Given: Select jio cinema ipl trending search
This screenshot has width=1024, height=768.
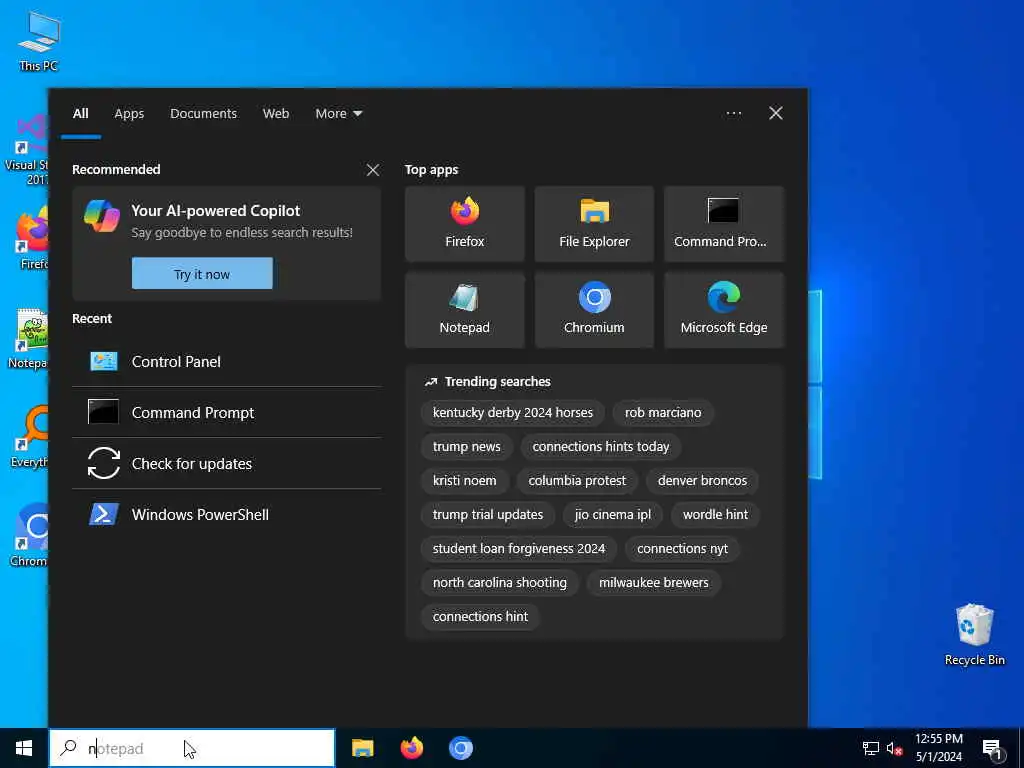Looking at the screenshot, I should pos(613,515).
